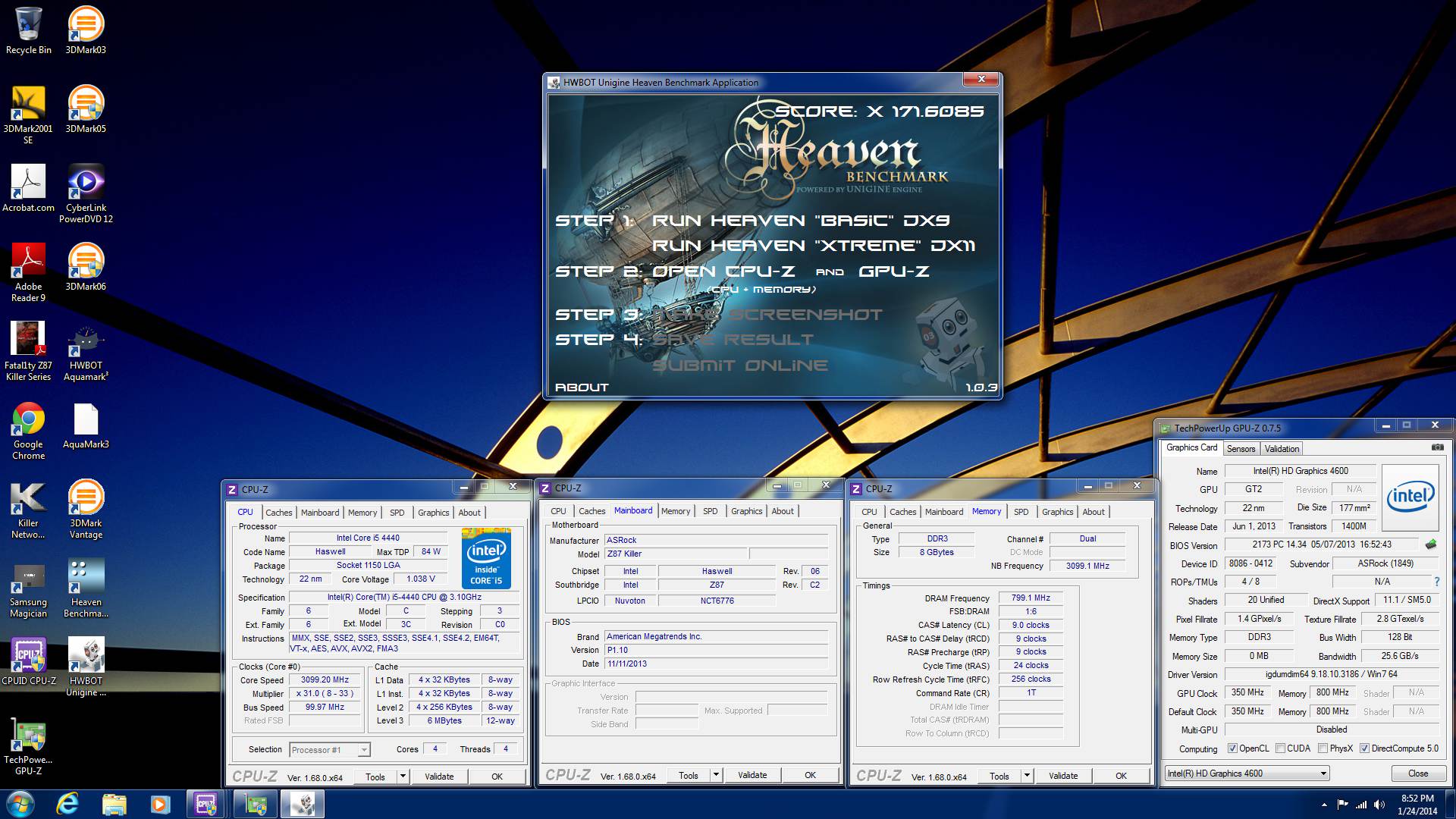The height and width of the screenshot is (819, 1456).
Task: Launch CPUID CPU-Z desktop icon
Action: (29, 661)
